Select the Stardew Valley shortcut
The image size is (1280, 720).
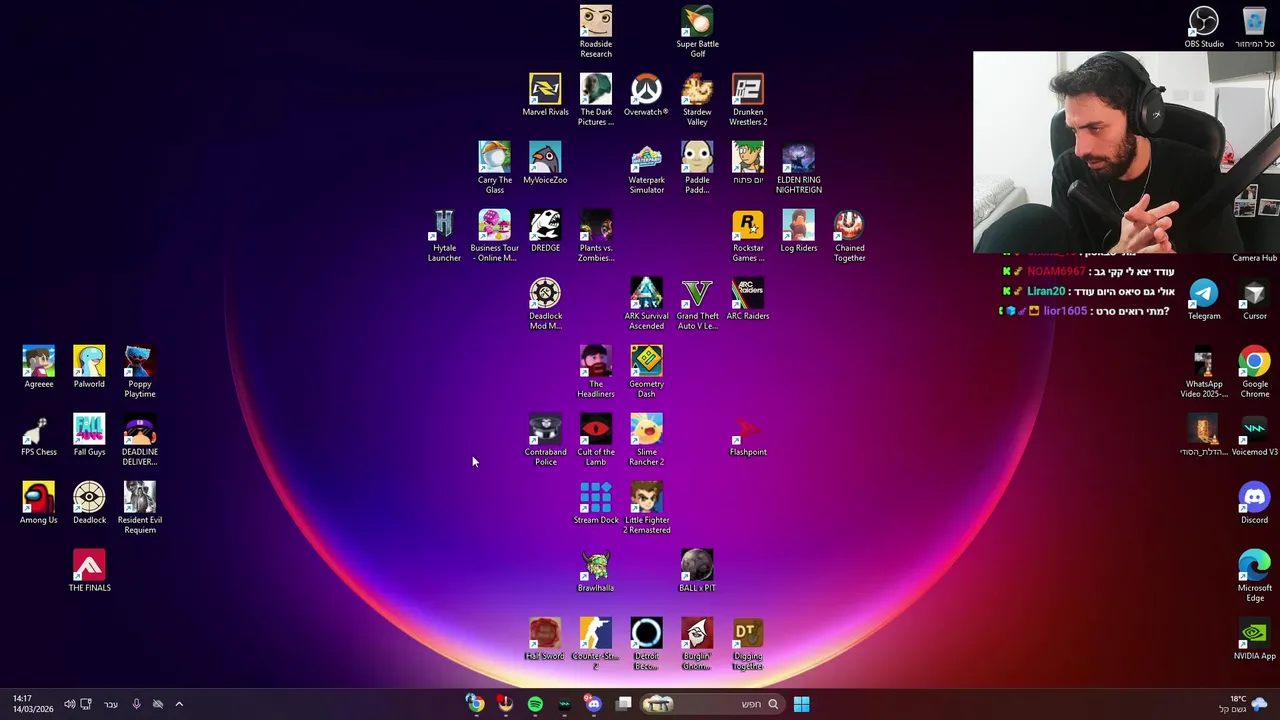tap(697, 99)
